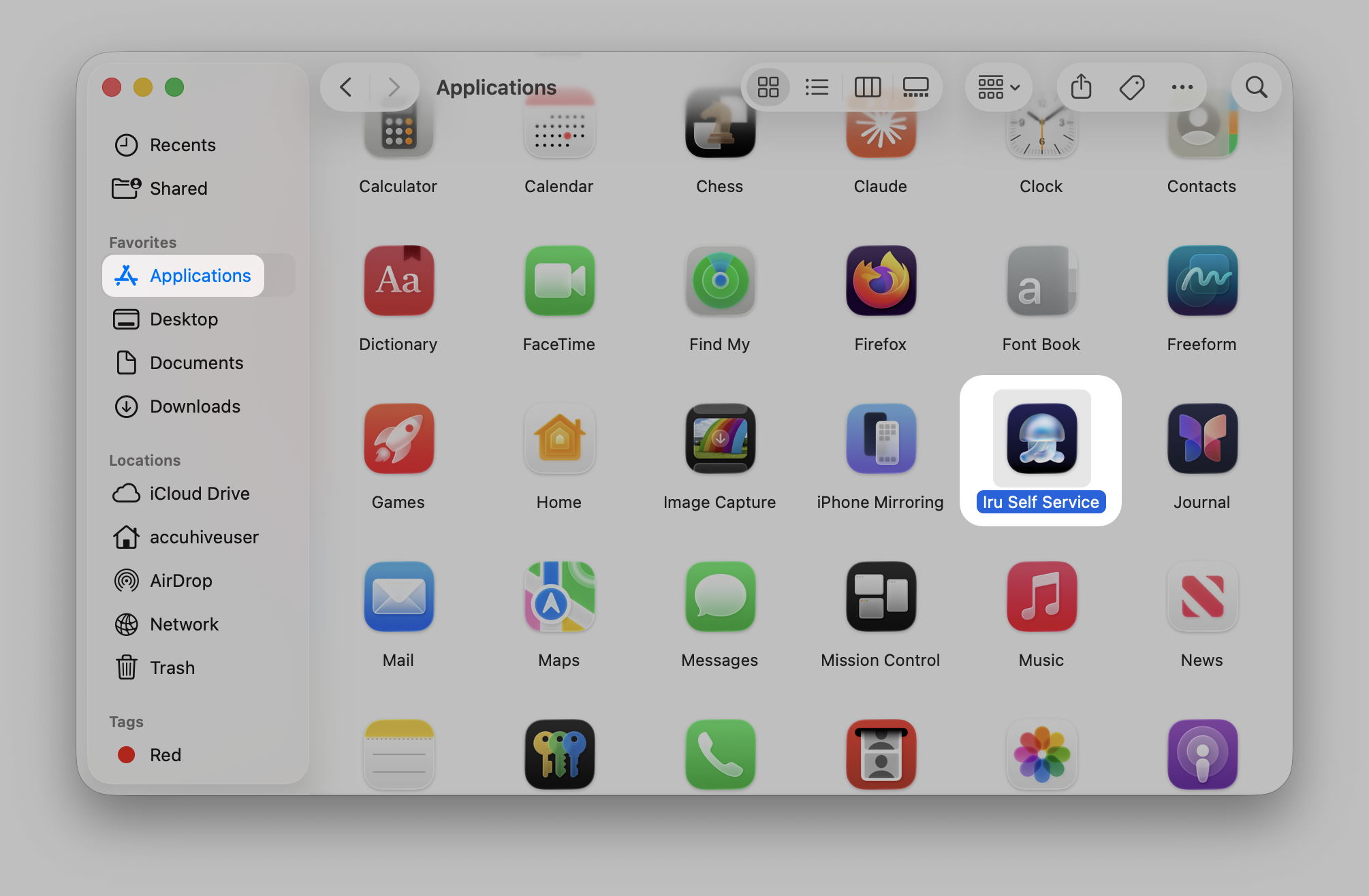This screenshot has width=1369, height=896.
Task: Go back in Finder history
Action: click(346, 87)
